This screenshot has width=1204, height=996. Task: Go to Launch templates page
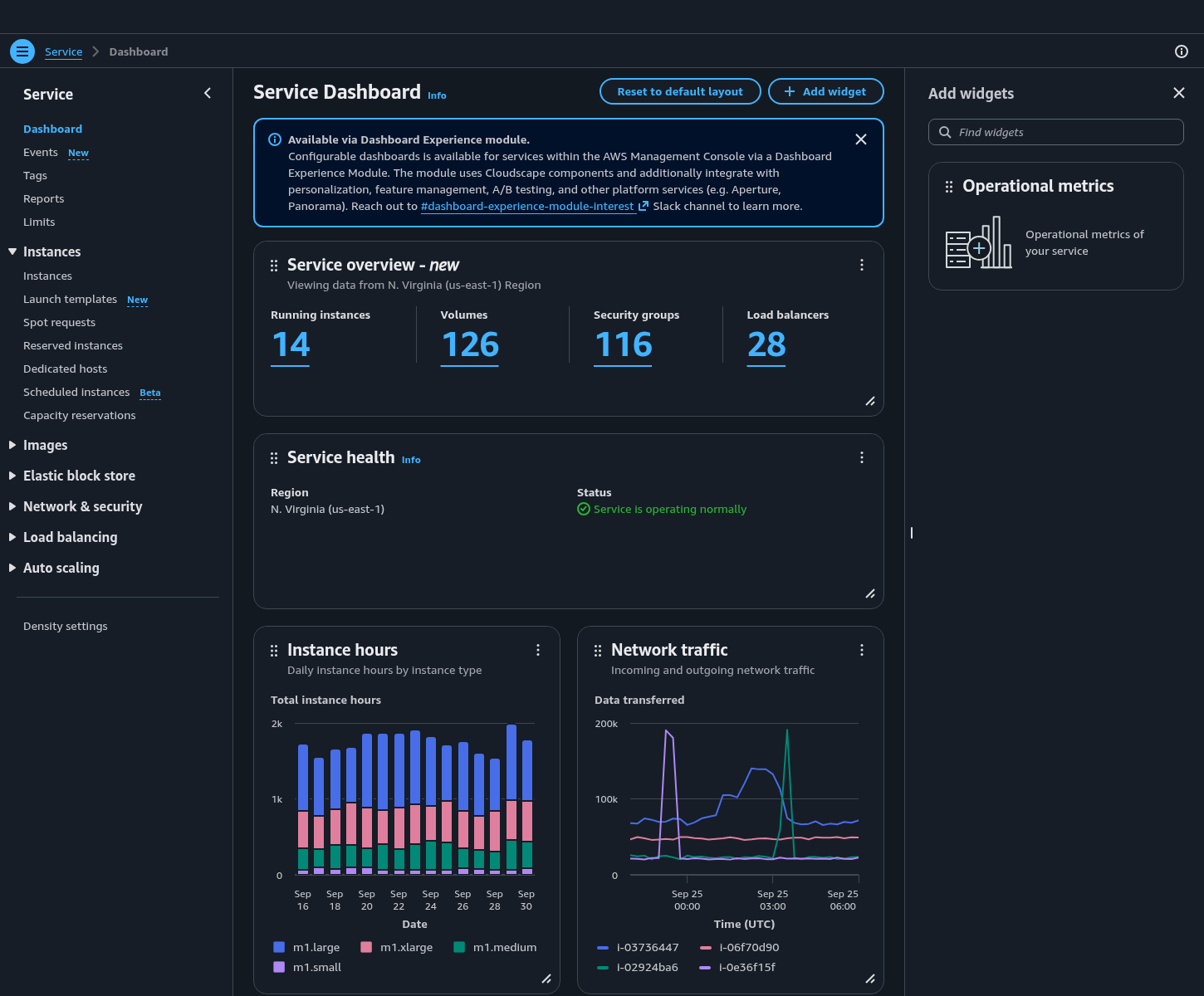pos(70,299)
